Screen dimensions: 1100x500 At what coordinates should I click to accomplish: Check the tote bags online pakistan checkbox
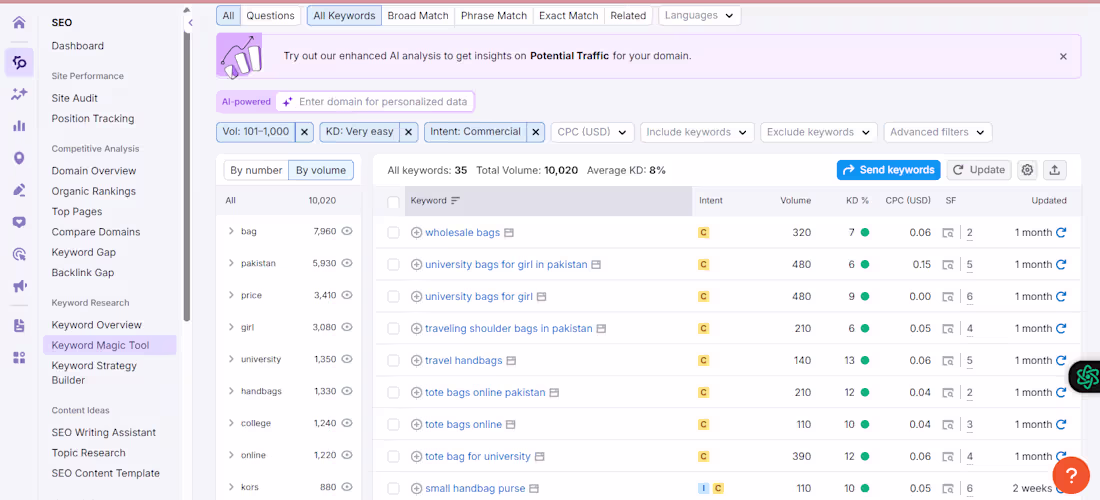click(x=394, y=393)
